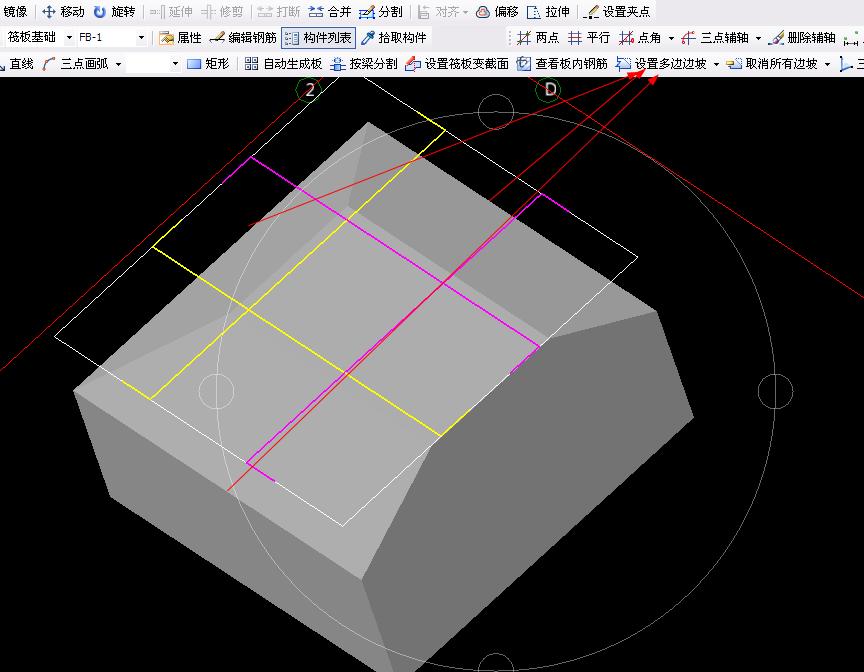Click 查看板内钢筋 in the toolbar

[x=562, y=64]
